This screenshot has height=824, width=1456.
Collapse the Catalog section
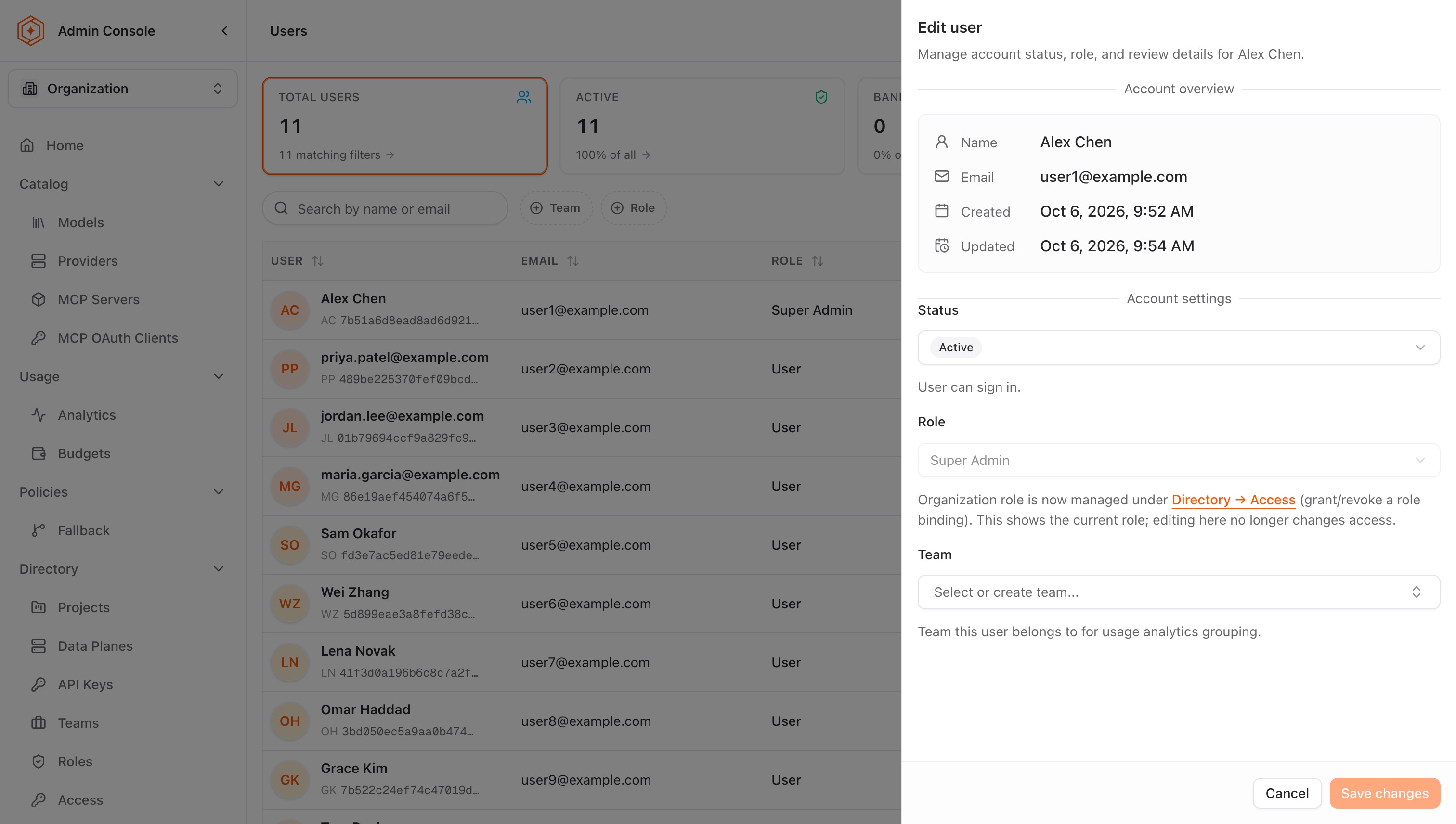coord(219,184)
